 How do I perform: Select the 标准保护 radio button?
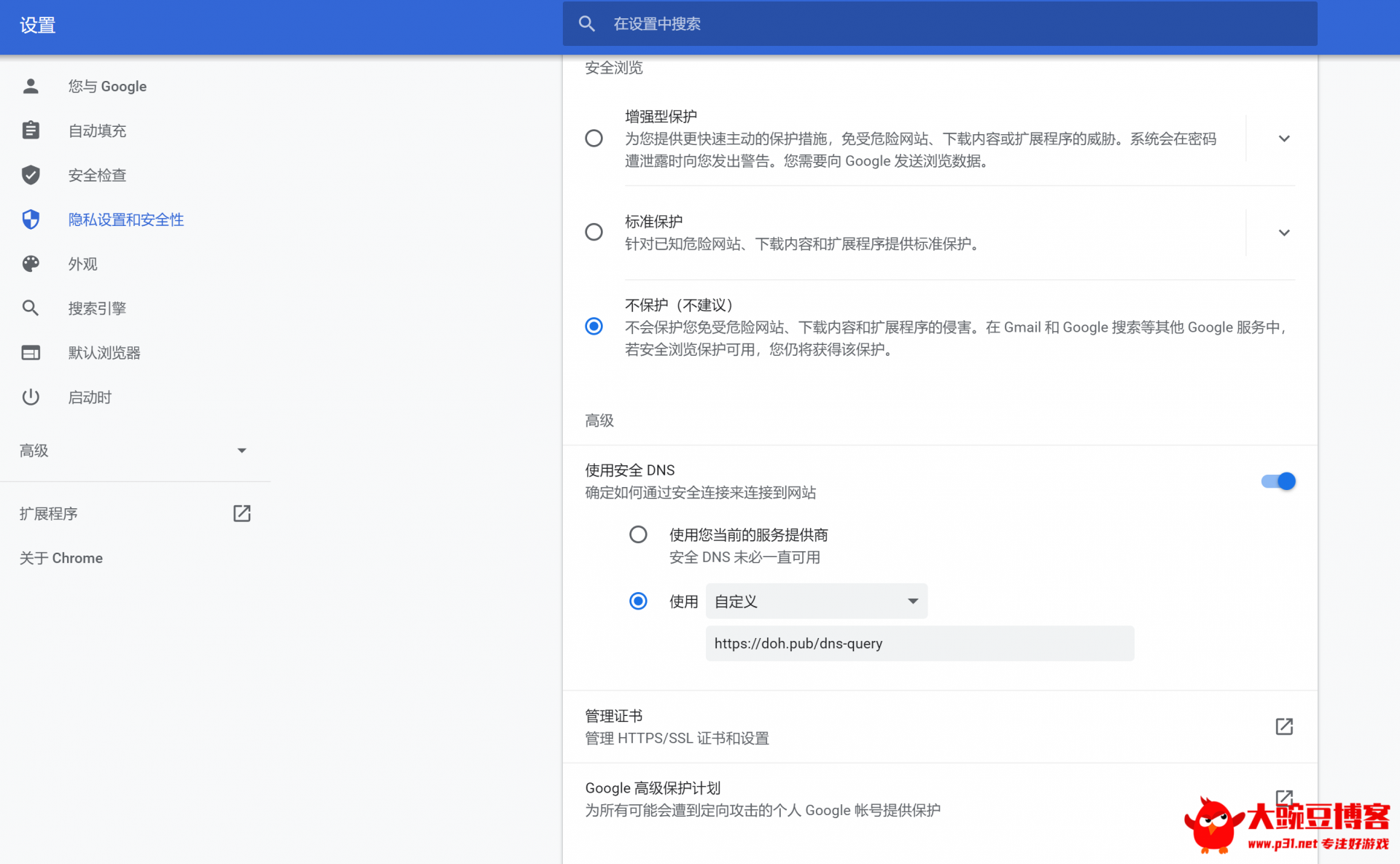coord(594,233)
